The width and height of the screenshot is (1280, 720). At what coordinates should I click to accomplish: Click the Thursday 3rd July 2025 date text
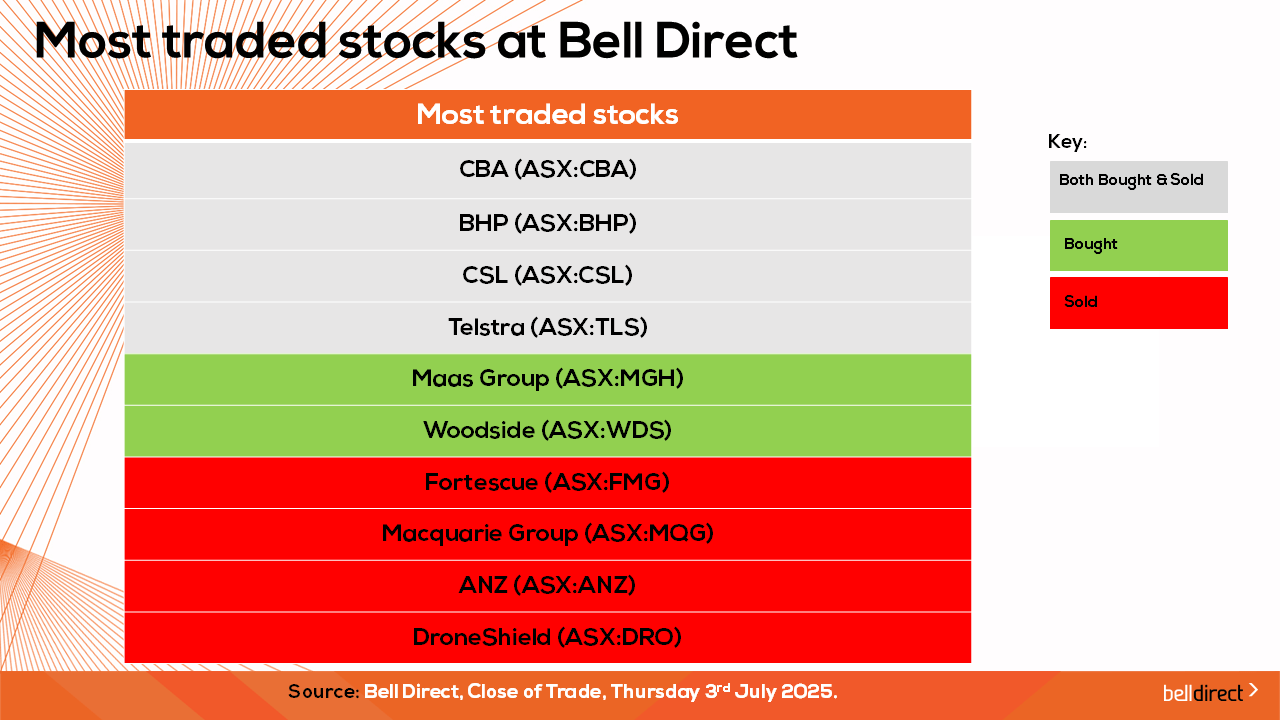pyautogui.click(x=723, y=692)
